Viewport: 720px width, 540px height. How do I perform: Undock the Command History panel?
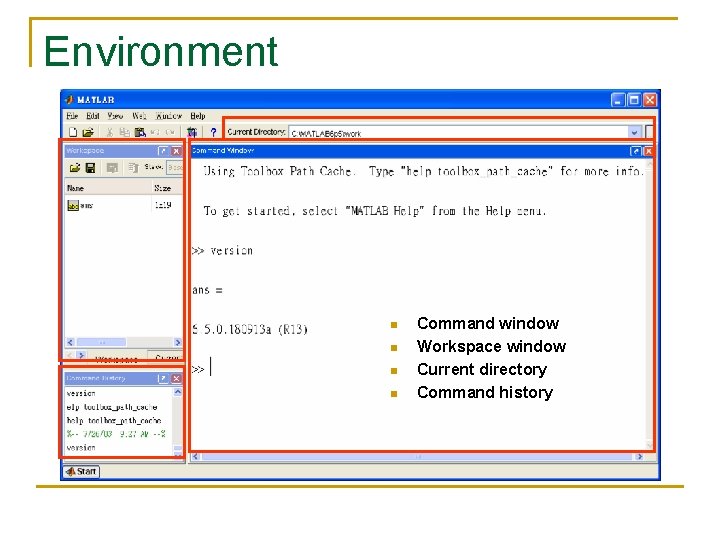coord(163,378)
